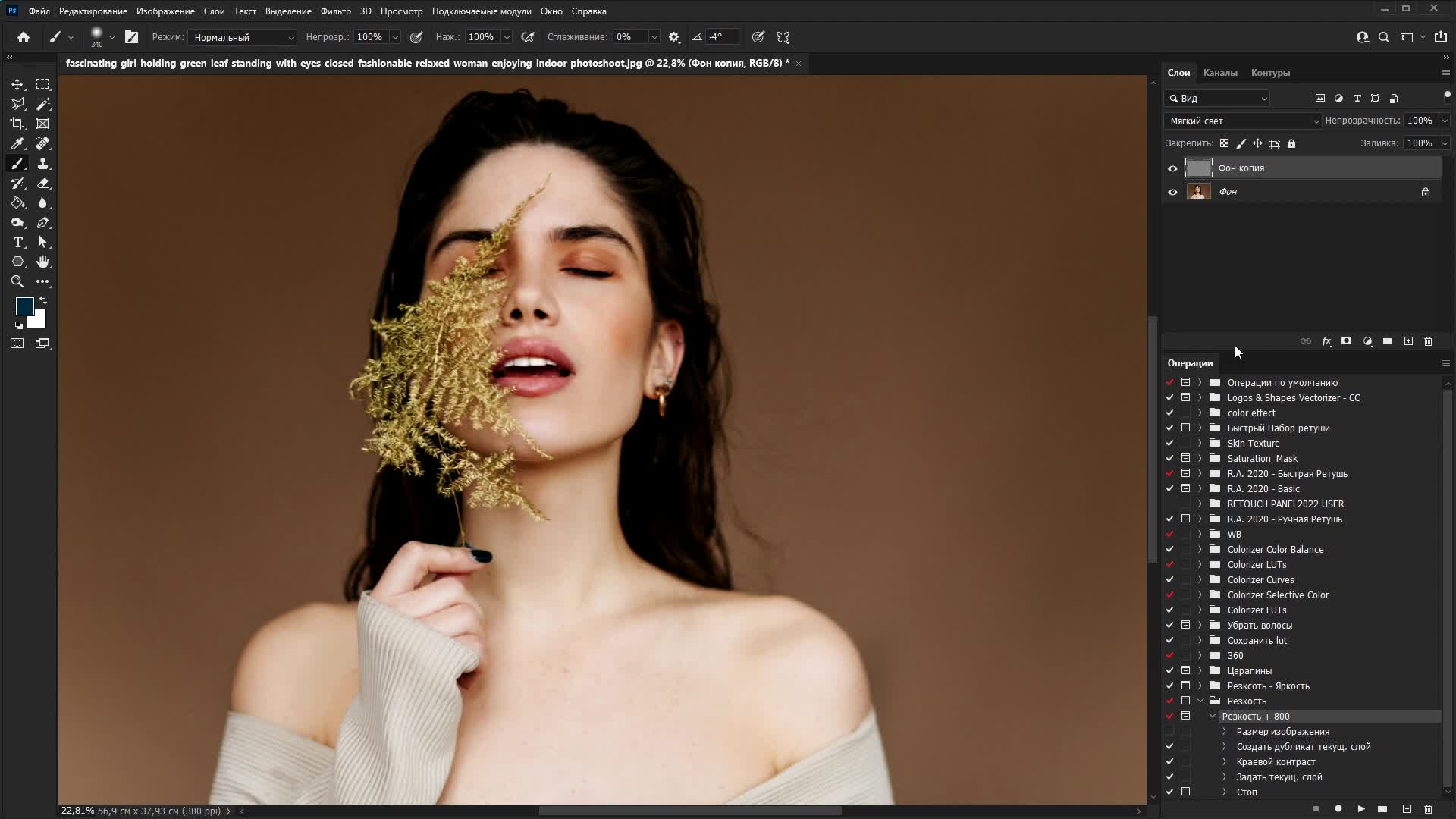Click the Непрозр. 100% input field
The height and width of the screenshot is (819, 1456).
(x=371, y=37)
